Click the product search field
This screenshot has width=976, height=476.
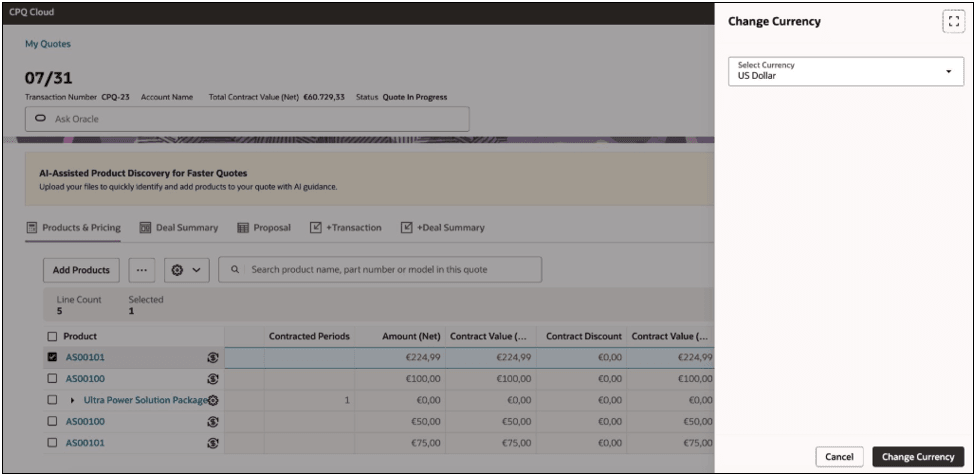click(x=380, y=269)
